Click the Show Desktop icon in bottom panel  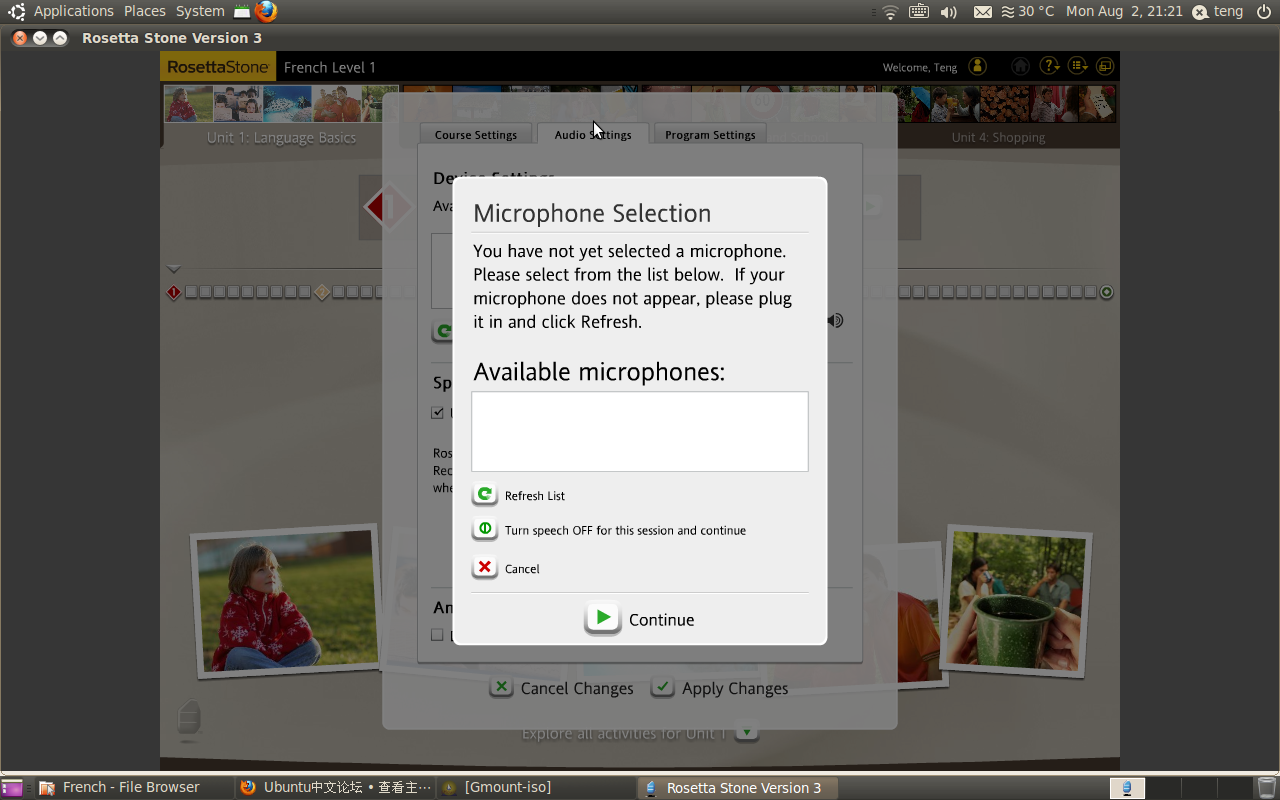[12, 788]
